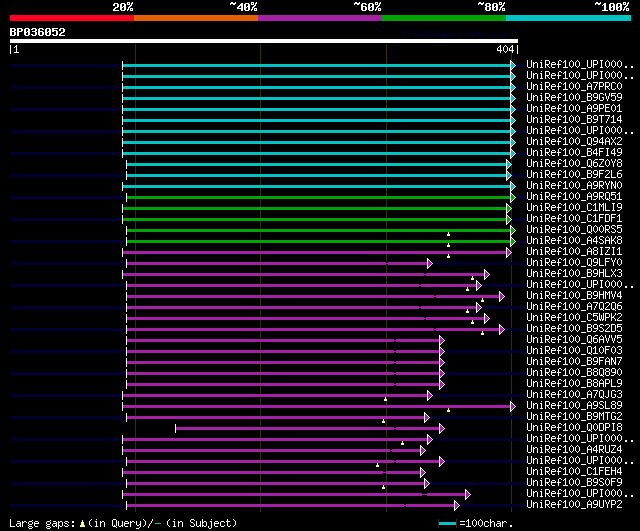Select the UniRef100_Q6Z0Y8 label
This screenshot has height=531, width=640.
pos(574,164)
